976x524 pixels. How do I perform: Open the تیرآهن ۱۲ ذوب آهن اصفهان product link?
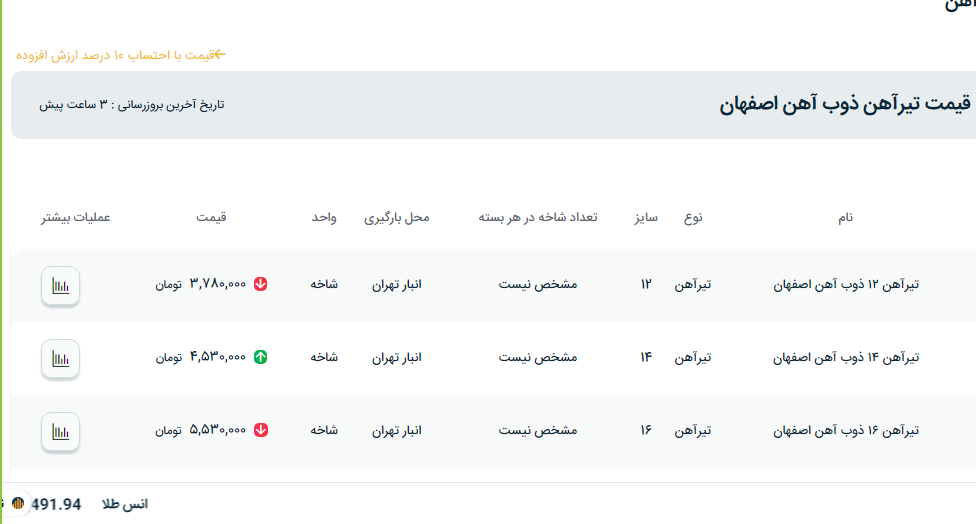point(846,284)
